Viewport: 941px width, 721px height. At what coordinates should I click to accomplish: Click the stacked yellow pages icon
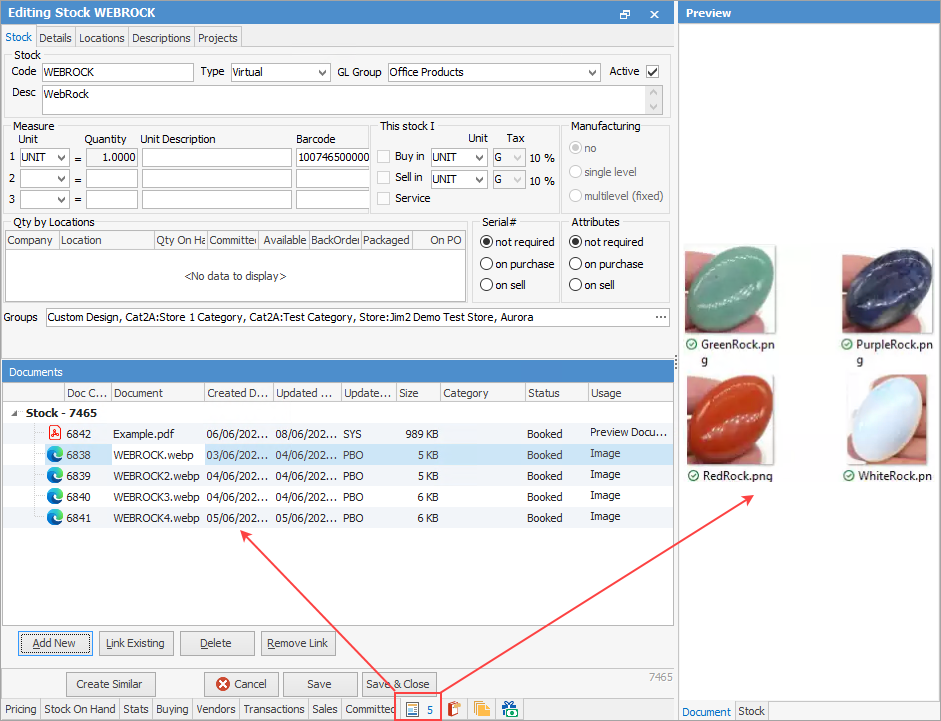coord(482,709)
